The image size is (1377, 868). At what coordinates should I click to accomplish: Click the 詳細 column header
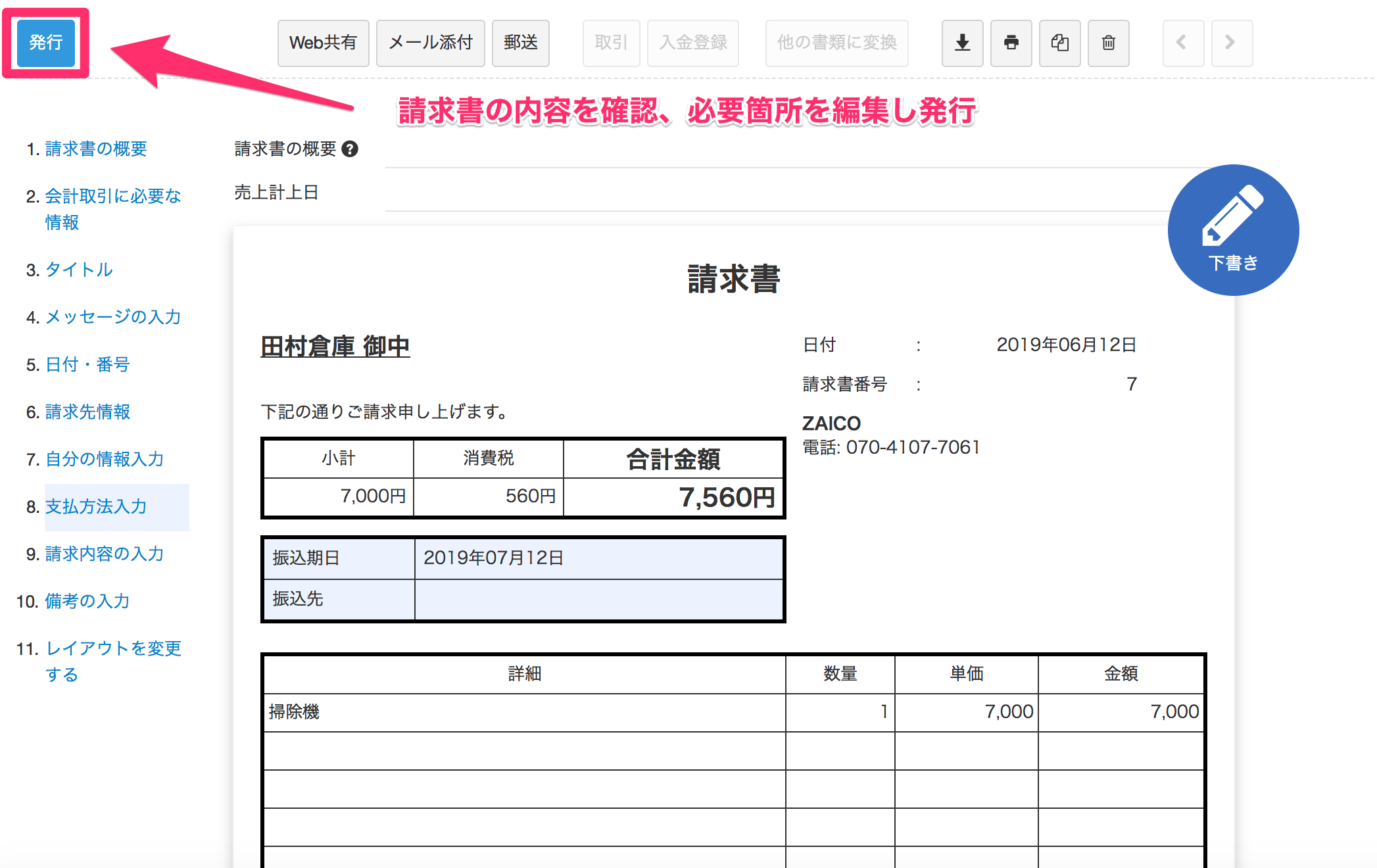tap(524, 674)
